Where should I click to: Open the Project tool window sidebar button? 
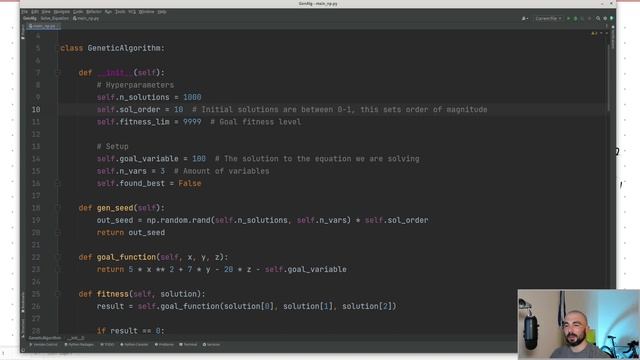tap(23, 31)
